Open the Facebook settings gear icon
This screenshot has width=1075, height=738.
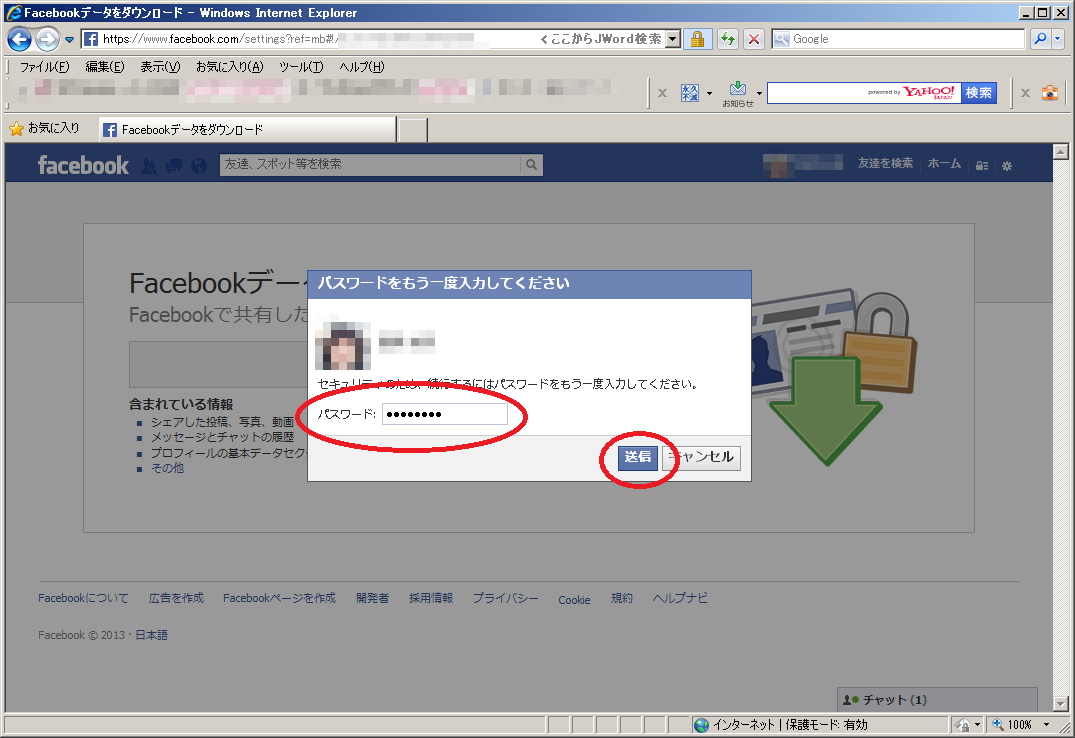coord(1006,166)
